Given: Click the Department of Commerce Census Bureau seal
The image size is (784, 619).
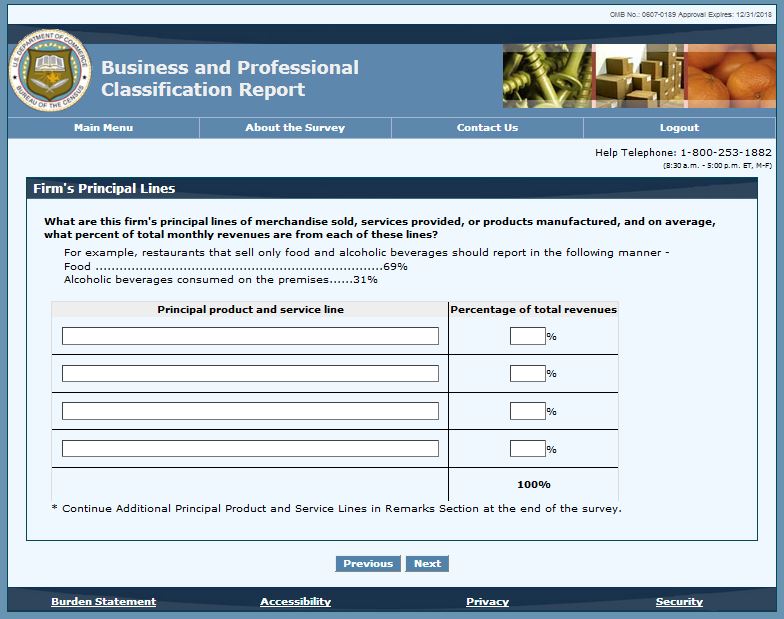Looking at the screenshot, I should pyautogui.click(x=50, y=70).
